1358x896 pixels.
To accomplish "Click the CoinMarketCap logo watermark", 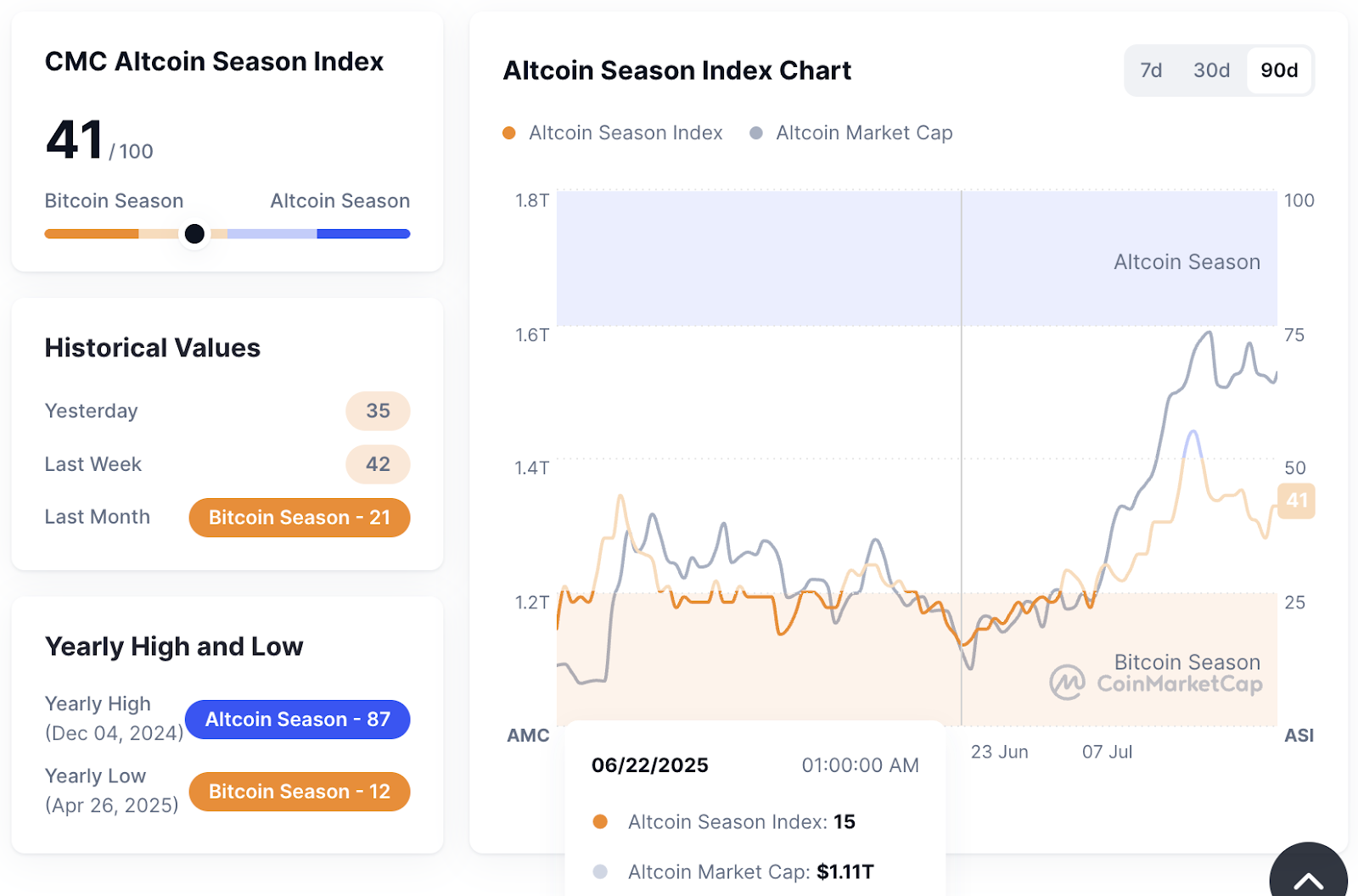I will click(1156, 682).
